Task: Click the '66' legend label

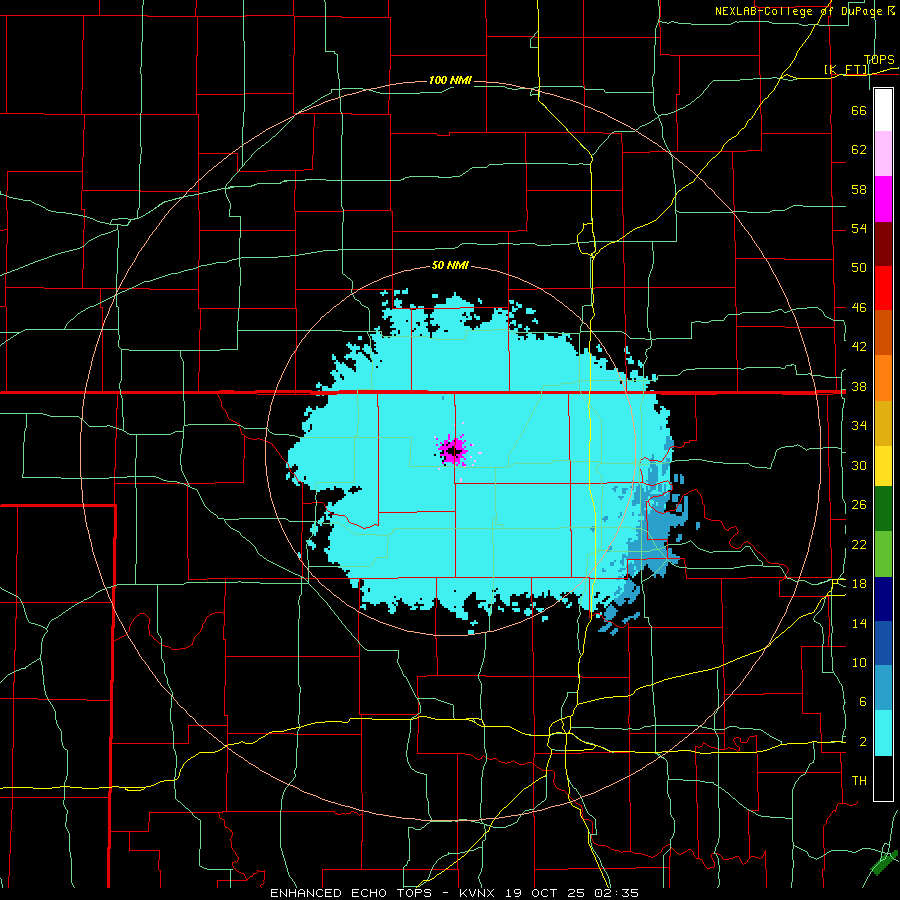Action: pos(859,110)
